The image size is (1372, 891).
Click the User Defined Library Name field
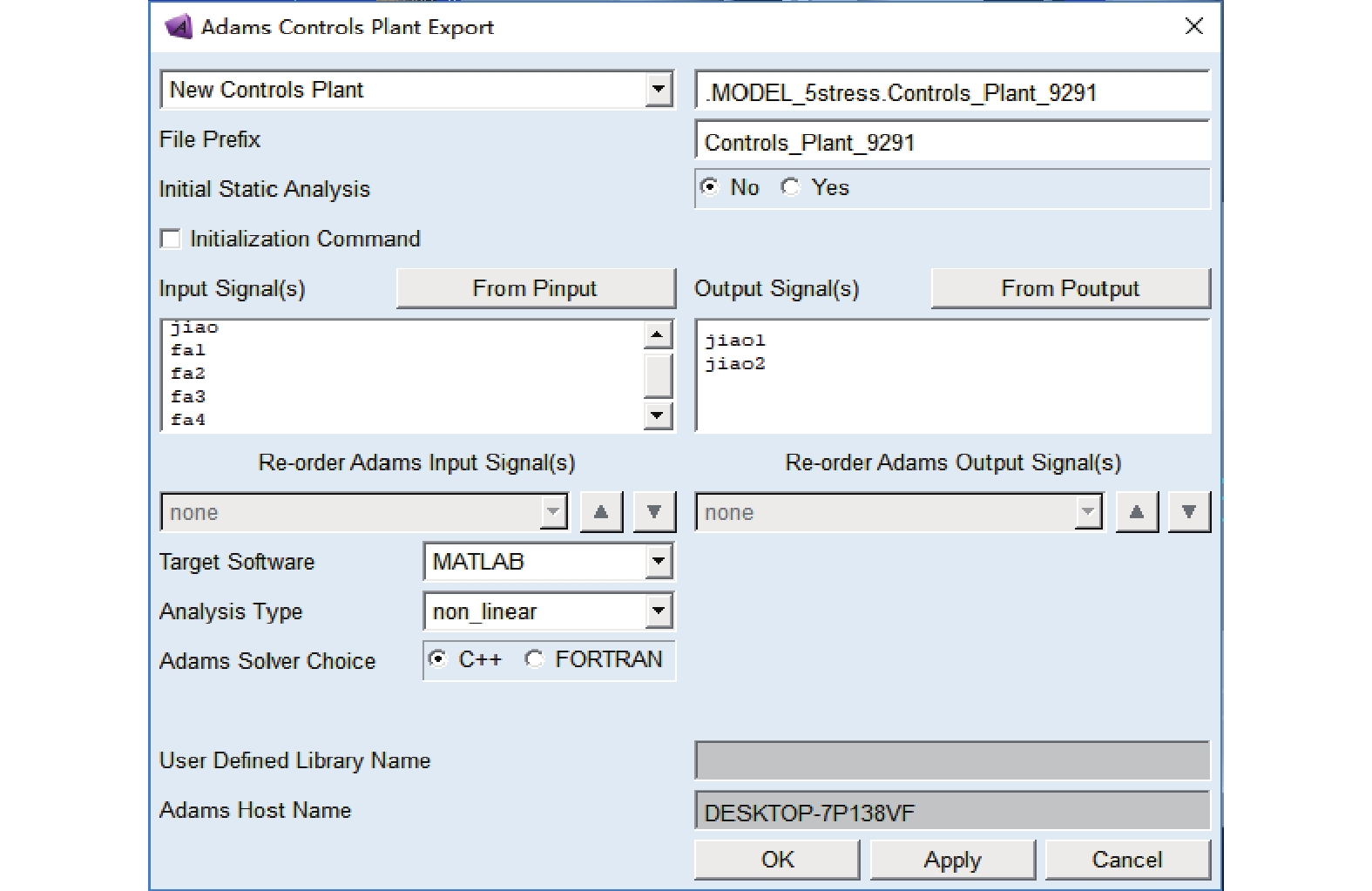click(952, 760)
